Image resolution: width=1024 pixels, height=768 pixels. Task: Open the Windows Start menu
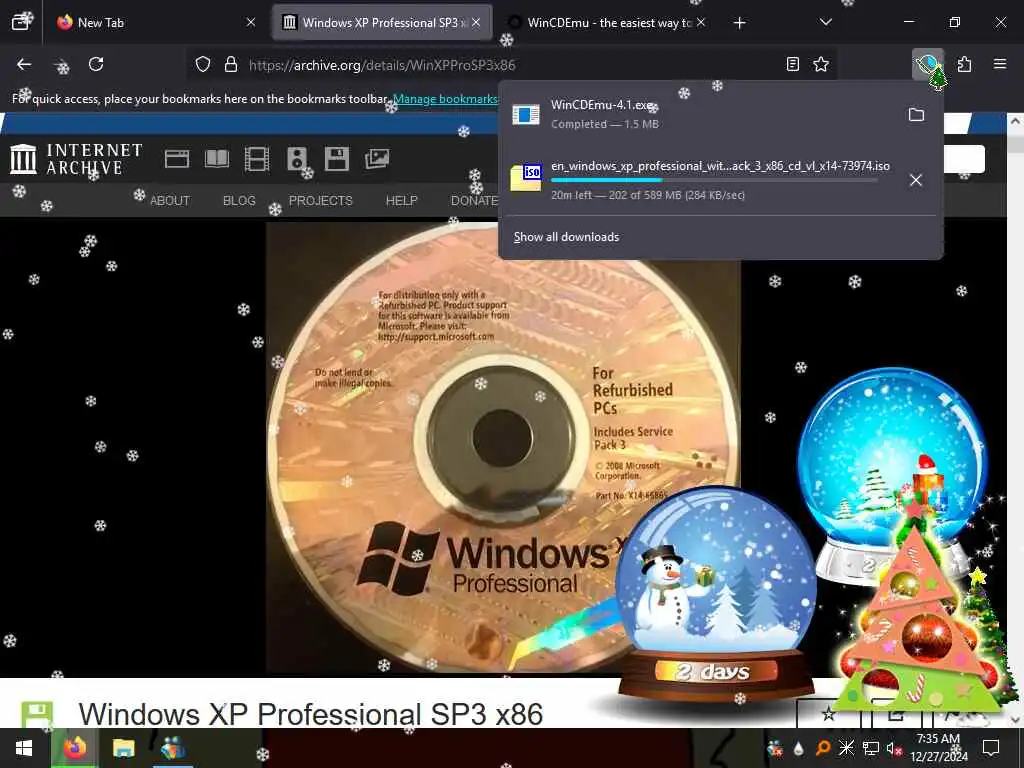click(24, 748)
